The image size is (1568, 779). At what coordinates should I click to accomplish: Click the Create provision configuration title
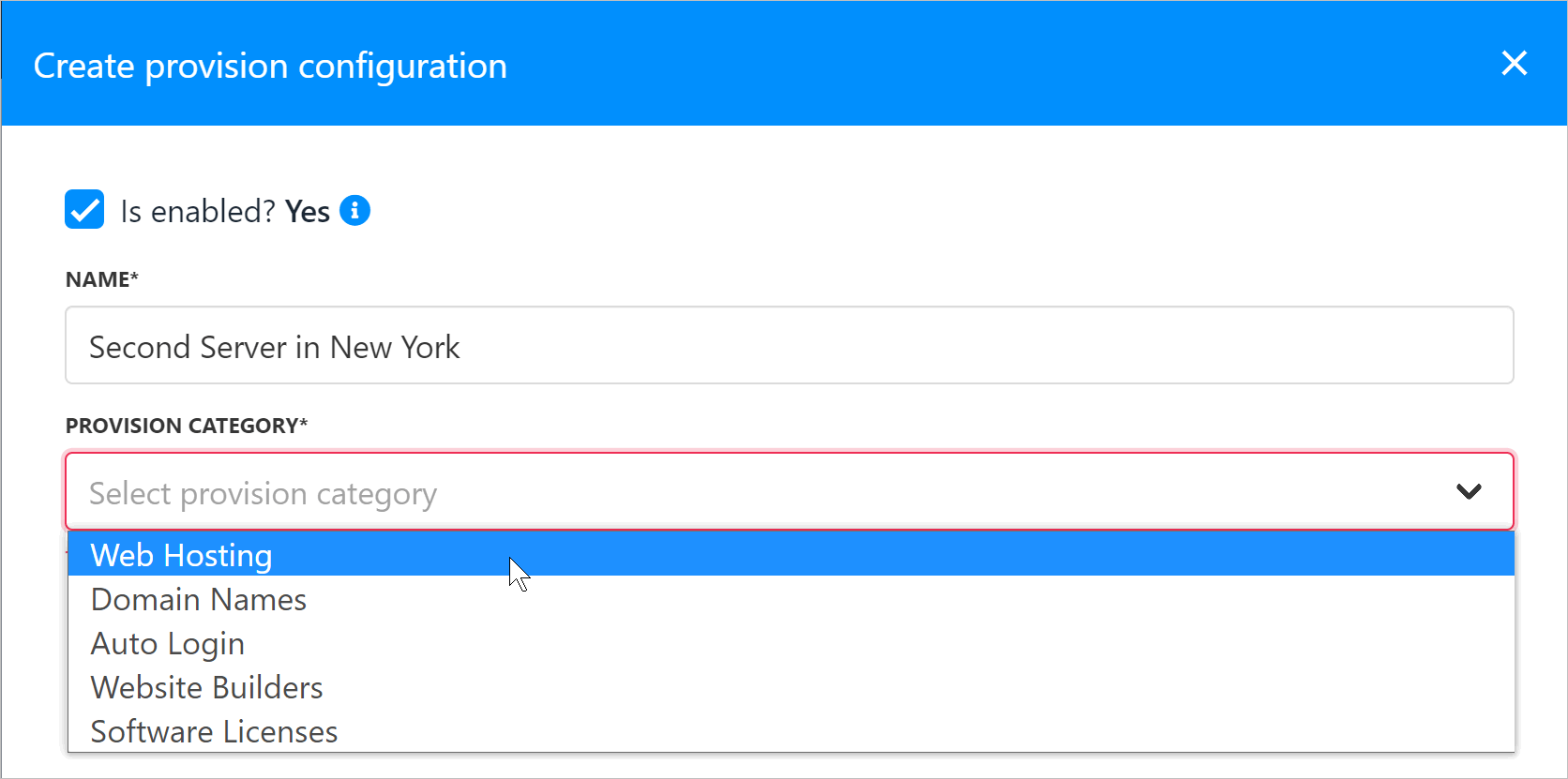coord(270,67)
